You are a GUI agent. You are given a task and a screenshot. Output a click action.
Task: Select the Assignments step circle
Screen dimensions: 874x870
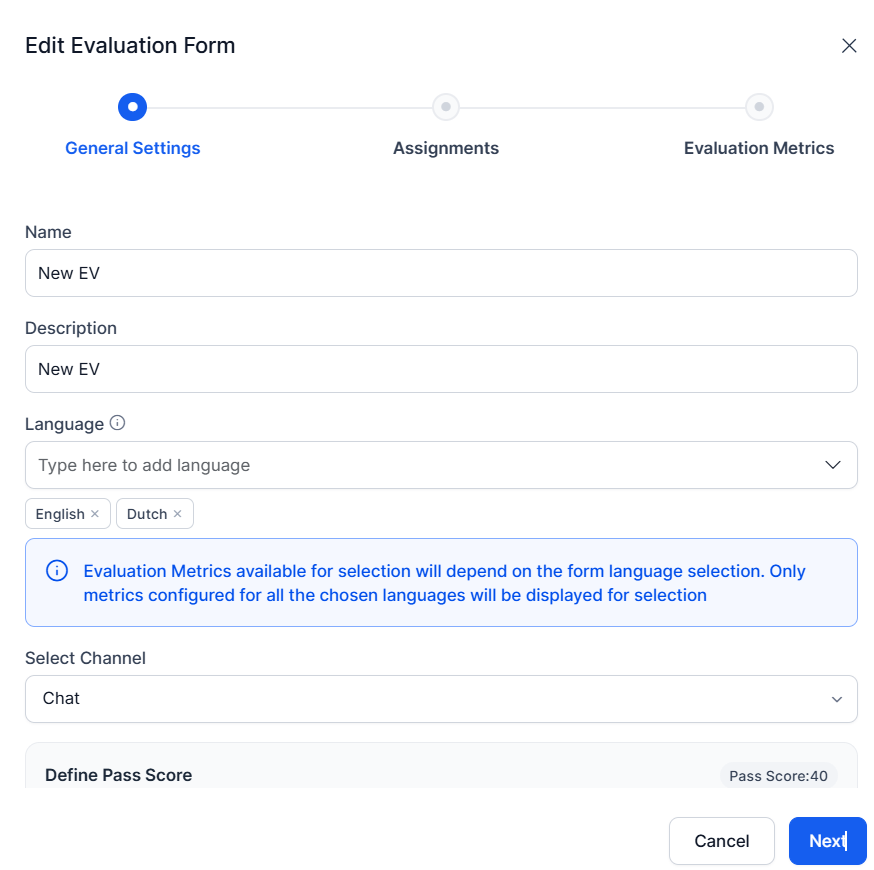445,106
